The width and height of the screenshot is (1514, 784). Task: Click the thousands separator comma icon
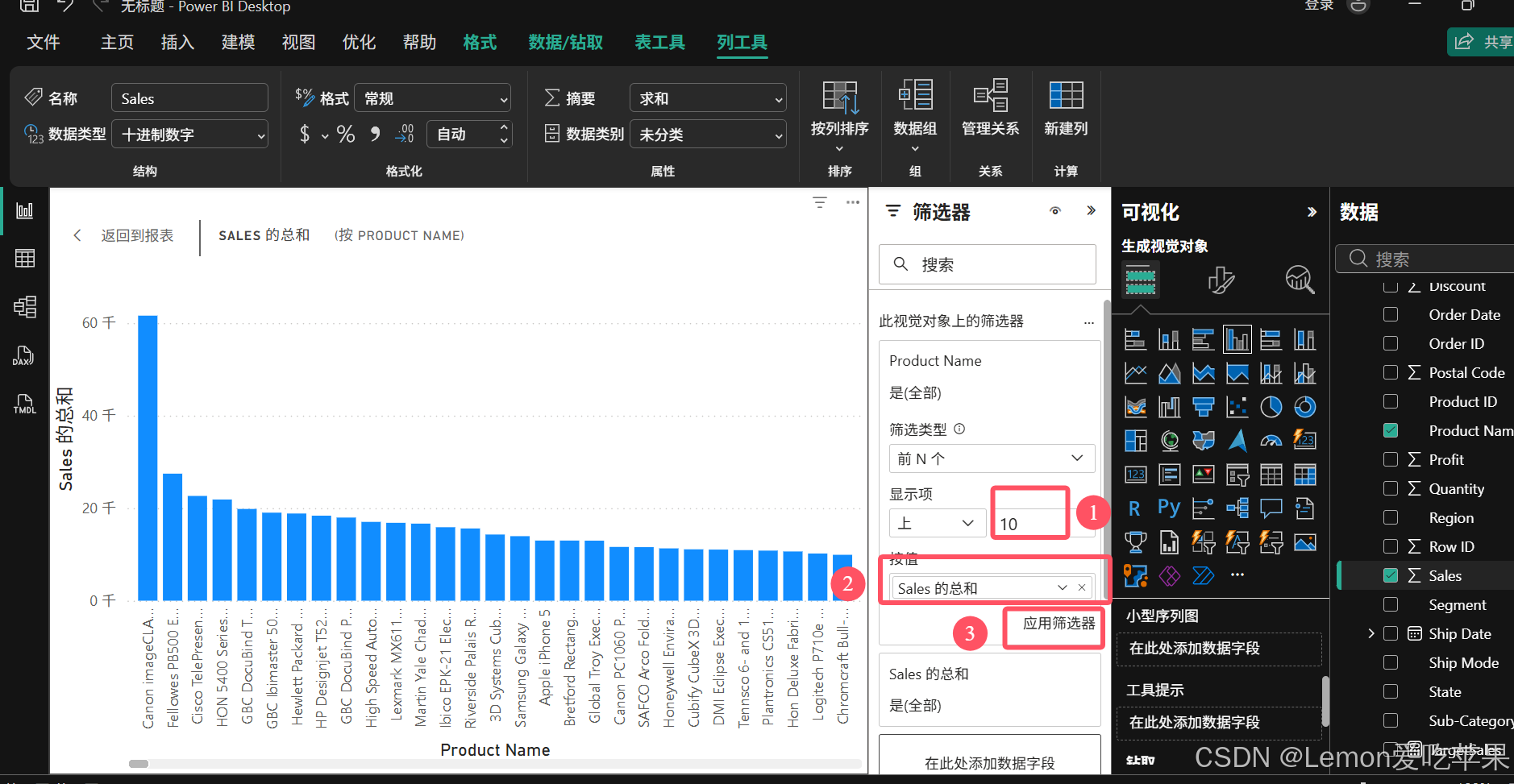pos(375,134)
